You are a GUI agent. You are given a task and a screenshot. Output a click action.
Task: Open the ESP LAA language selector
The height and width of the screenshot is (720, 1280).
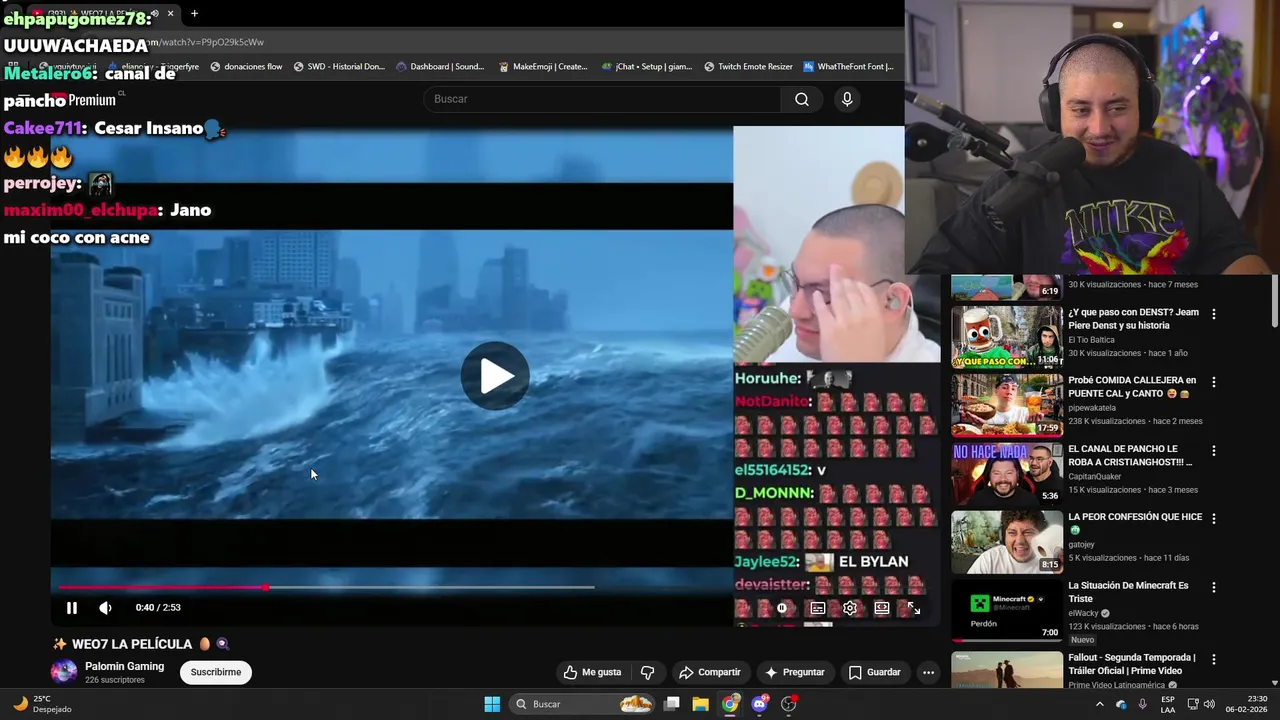(1168, 704)
